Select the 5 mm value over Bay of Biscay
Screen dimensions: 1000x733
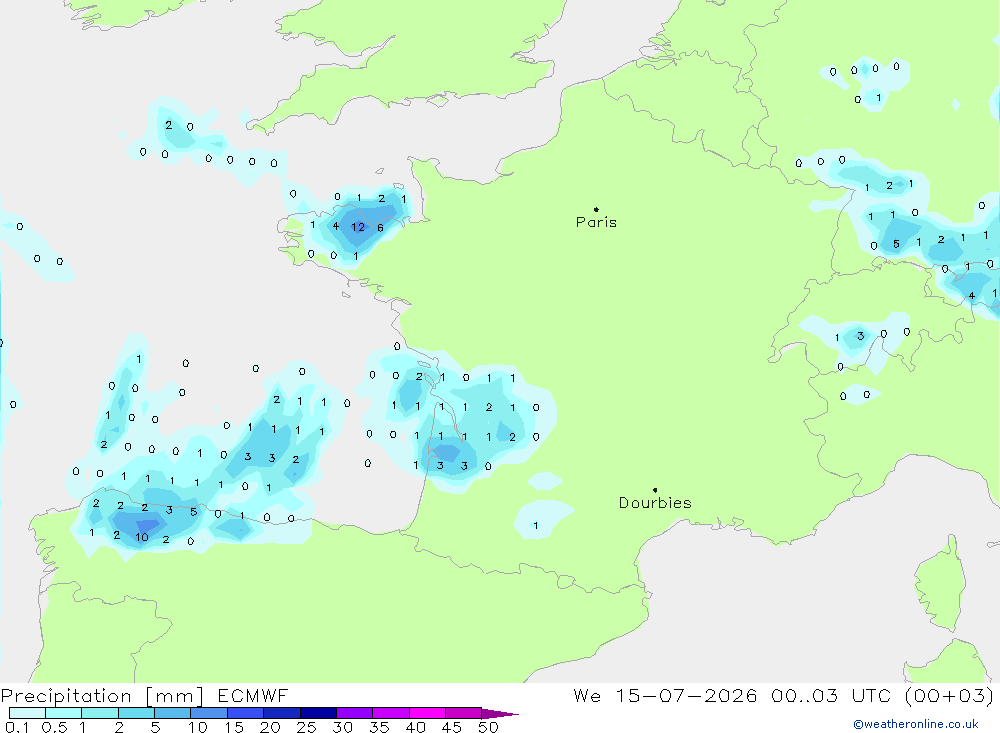(193, 512)
